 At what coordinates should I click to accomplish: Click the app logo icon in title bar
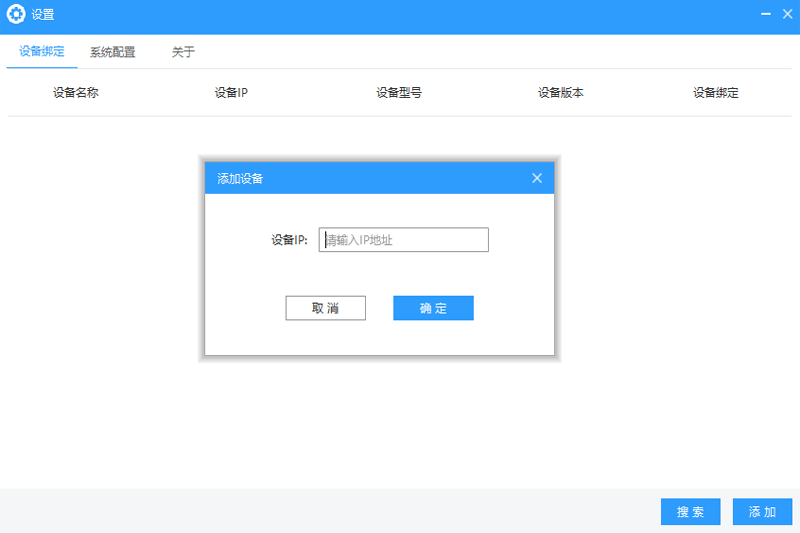(16, 15)
